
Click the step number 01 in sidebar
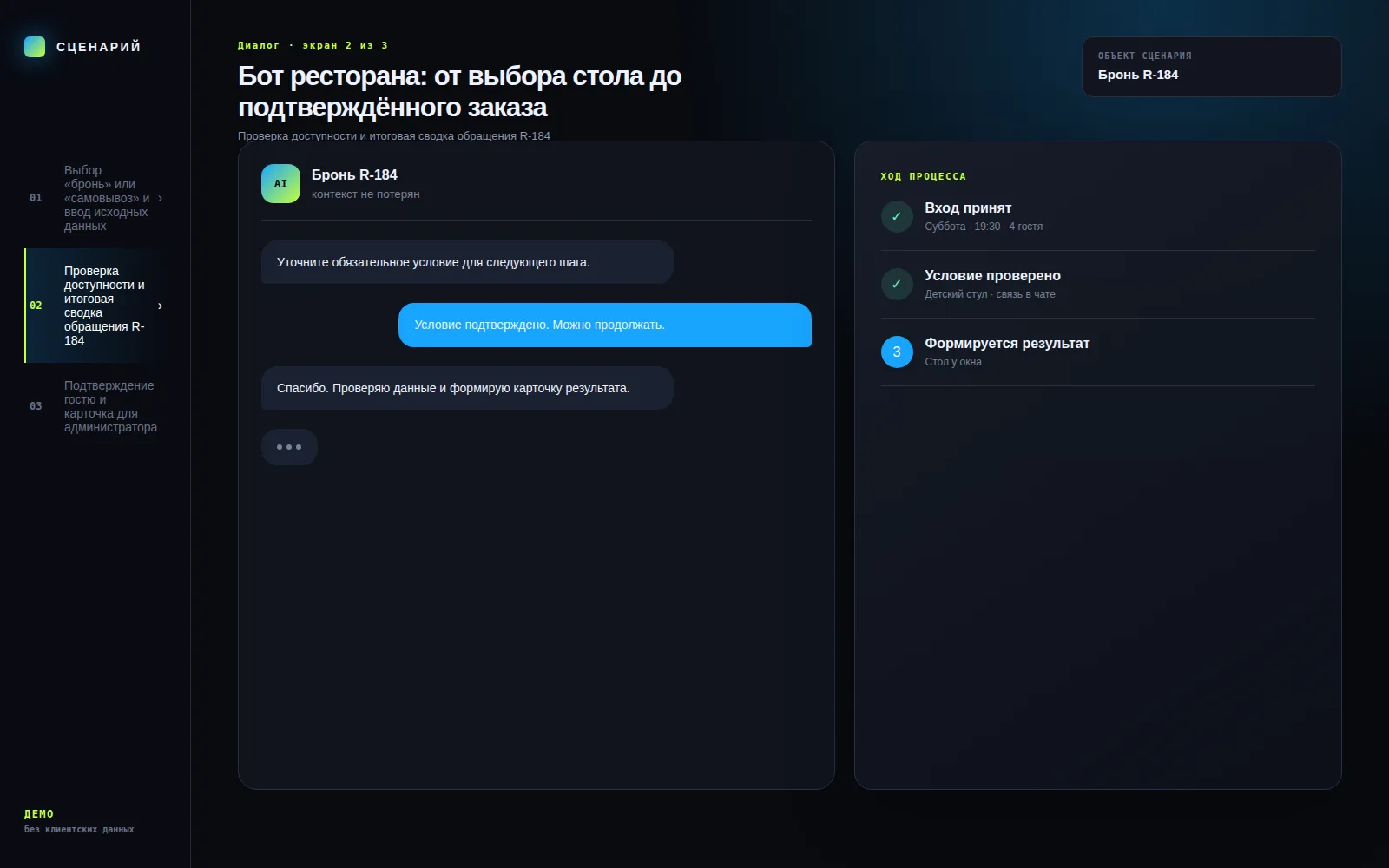pos(36,198)
